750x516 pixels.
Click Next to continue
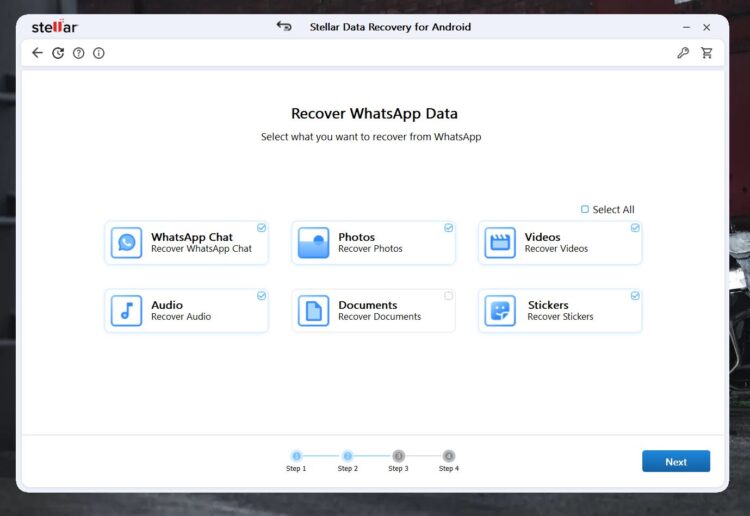(676, 461)
